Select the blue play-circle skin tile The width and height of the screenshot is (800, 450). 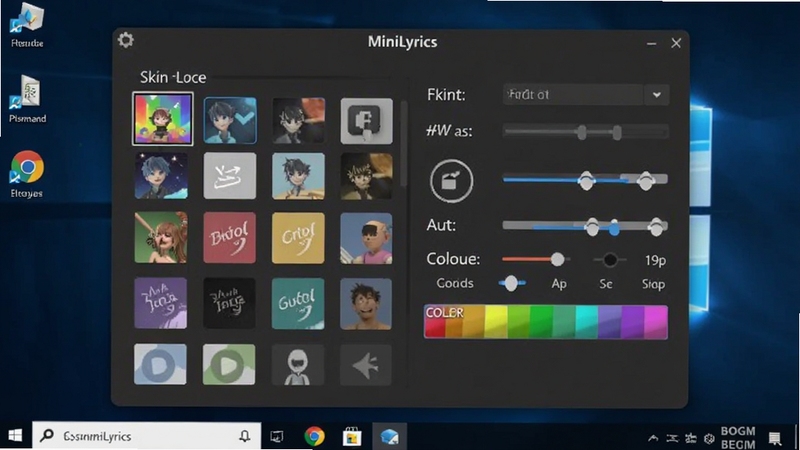(160, 364)
